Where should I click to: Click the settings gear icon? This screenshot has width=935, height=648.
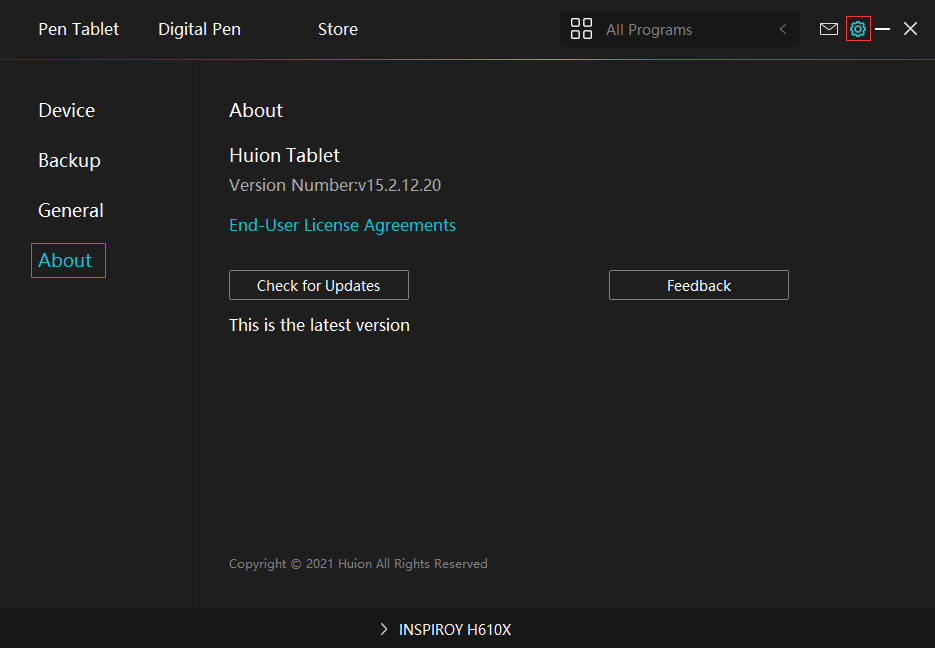[x=857, y=30]
